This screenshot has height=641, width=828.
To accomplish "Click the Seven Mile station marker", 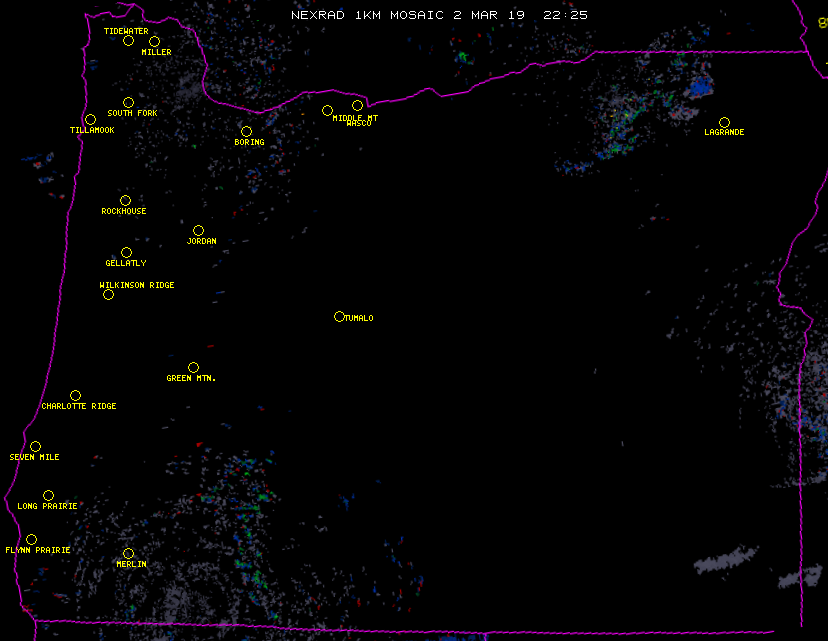I will pos(35,447).
